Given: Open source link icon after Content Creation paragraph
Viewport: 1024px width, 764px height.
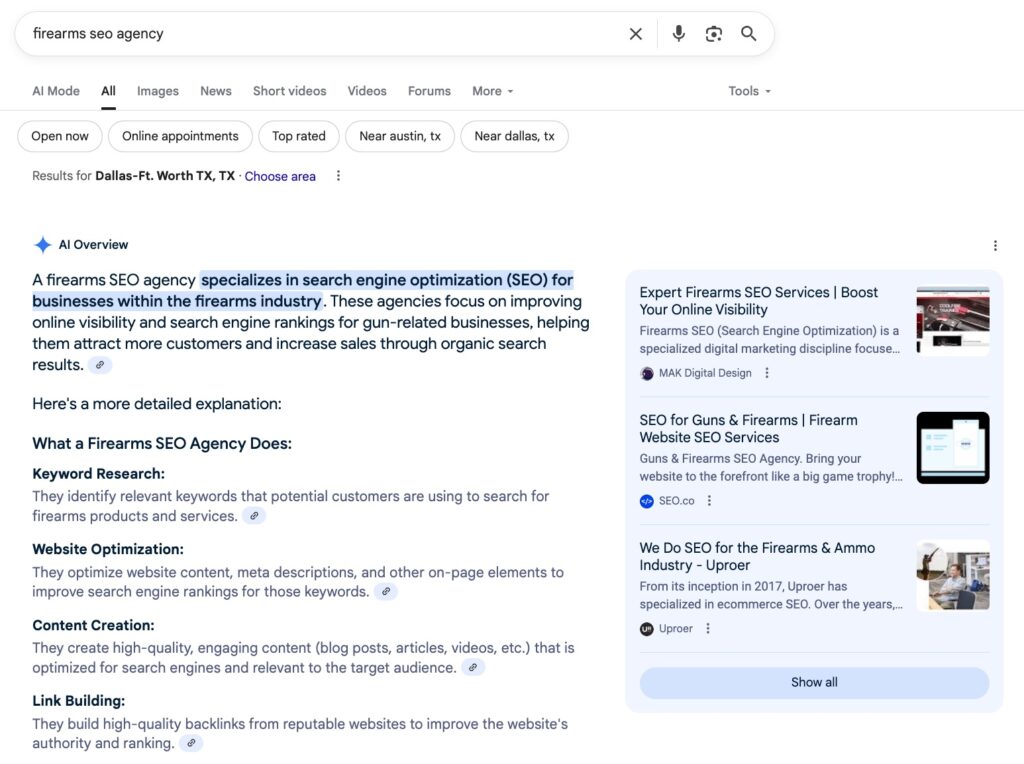Looking at the screenshot, I should coord(473,667).
